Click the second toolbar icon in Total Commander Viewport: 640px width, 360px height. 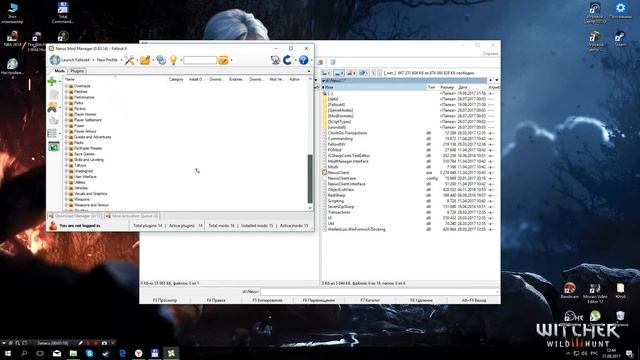(333, 62)
